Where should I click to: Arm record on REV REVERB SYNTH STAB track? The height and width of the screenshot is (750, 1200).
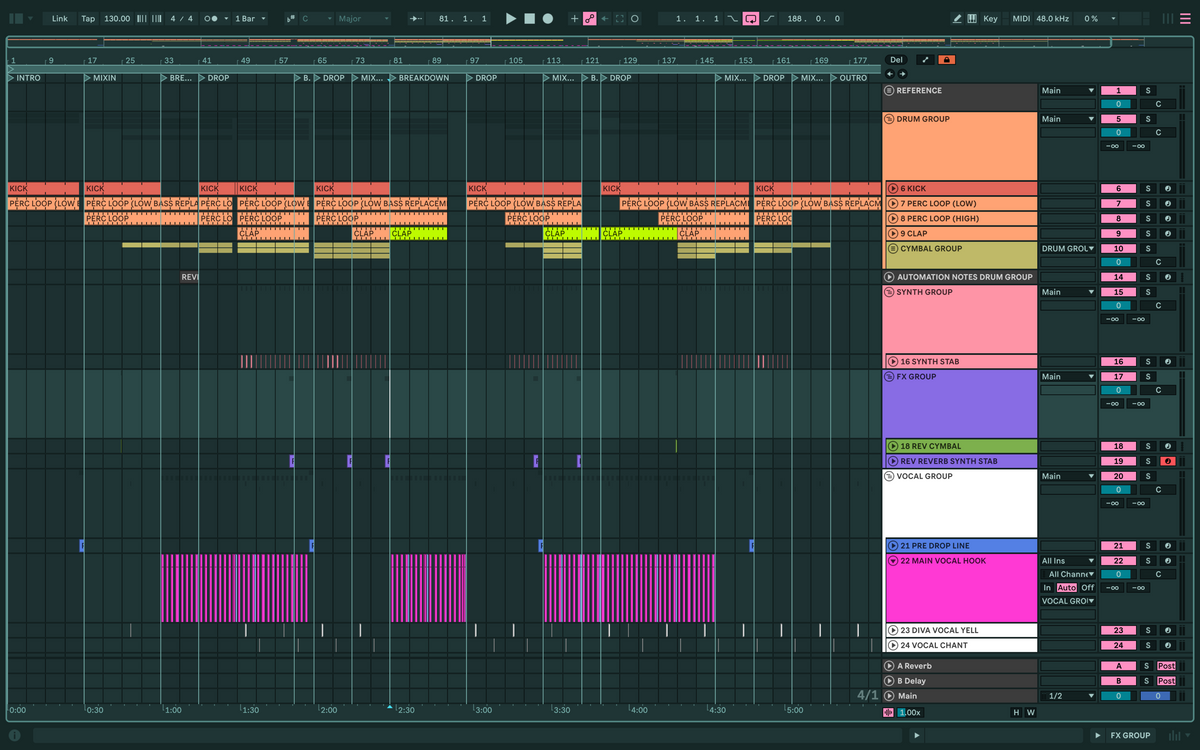coord(1166,461)
